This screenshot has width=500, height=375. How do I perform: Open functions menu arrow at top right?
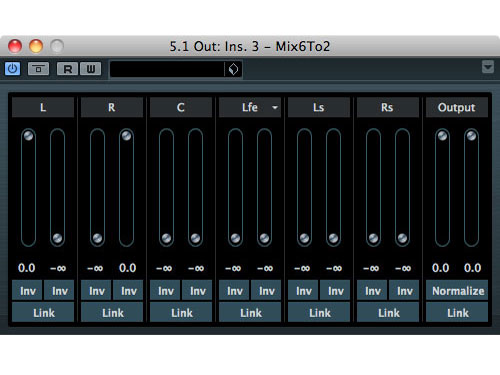coord(488,67)
